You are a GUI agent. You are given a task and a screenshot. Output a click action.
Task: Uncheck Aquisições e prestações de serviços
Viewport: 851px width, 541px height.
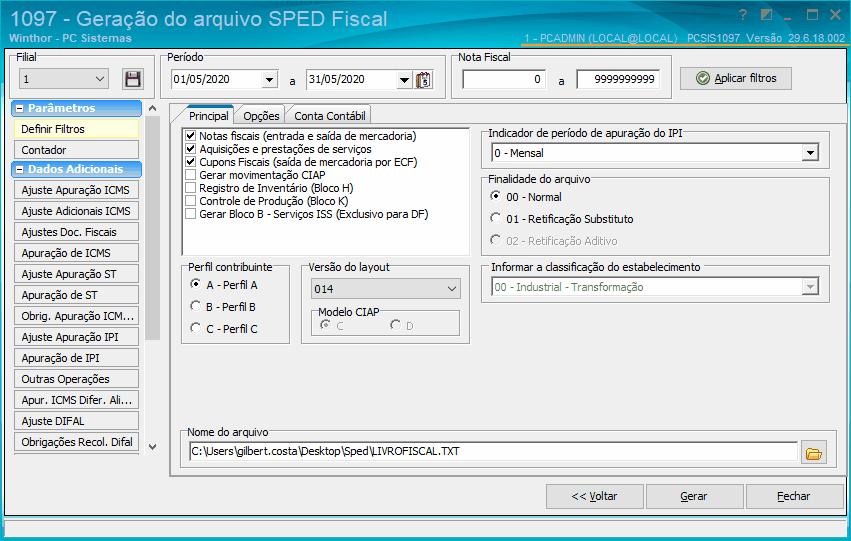coord(190,149)
